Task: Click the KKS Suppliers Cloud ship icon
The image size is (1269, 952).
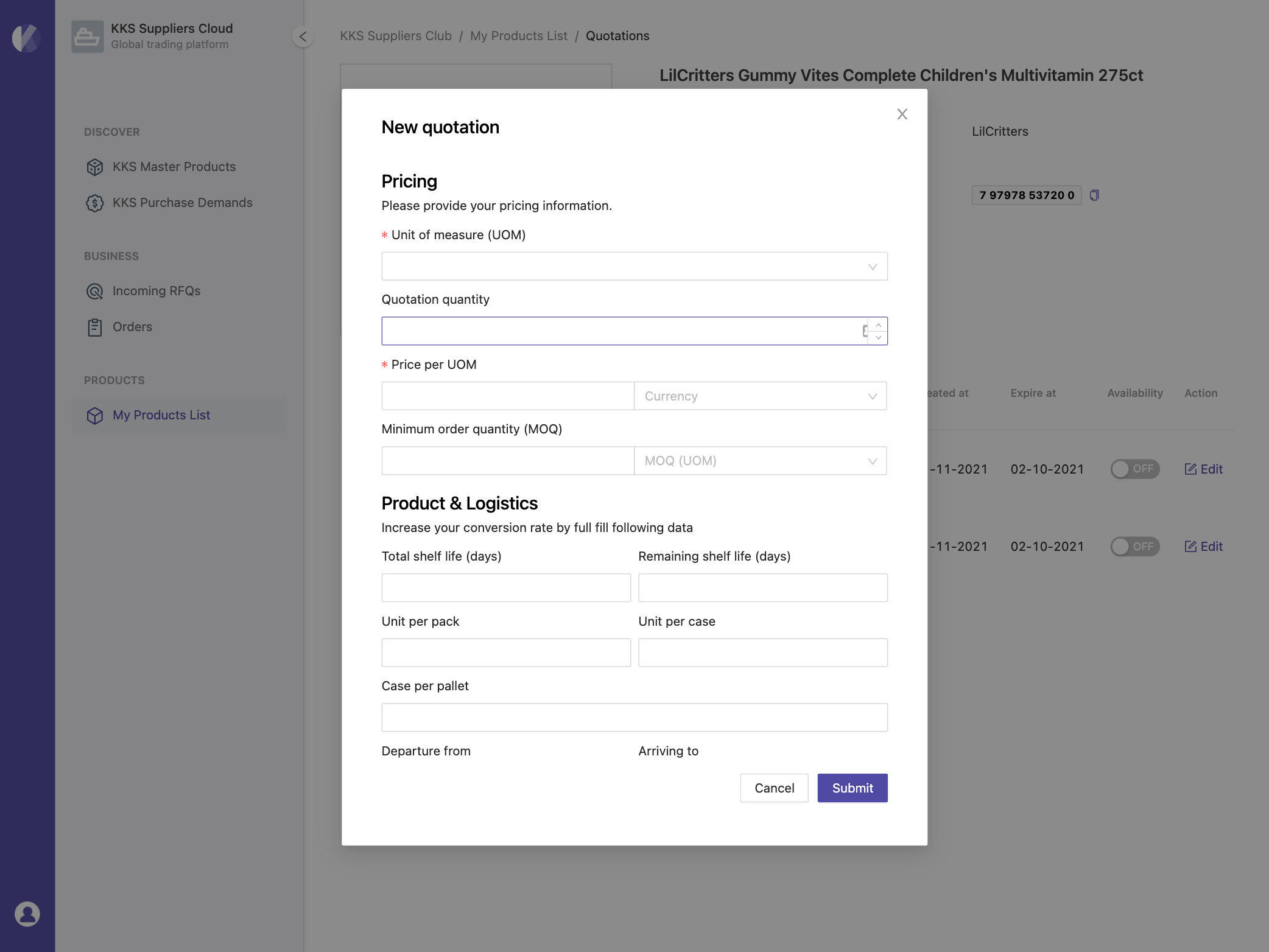Action: [x=87, y=37]
